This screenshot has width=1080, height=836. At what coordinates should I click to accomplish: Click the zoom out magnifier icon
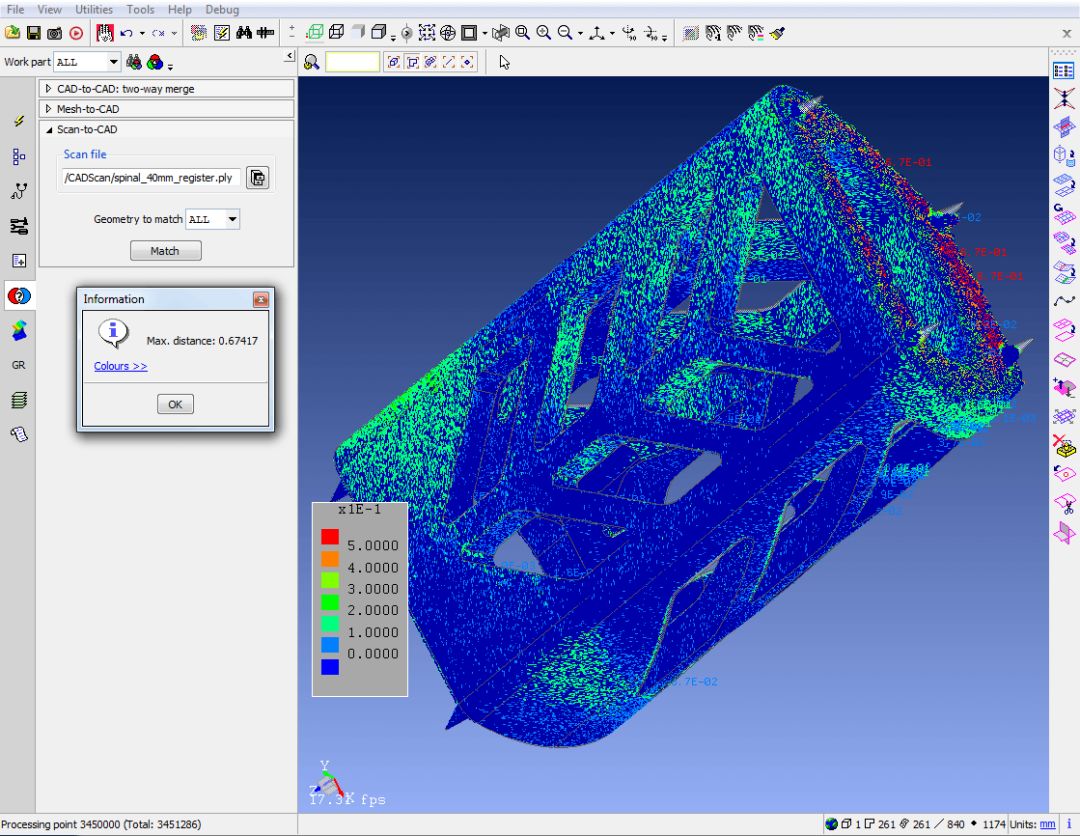[x=565, y=33]
